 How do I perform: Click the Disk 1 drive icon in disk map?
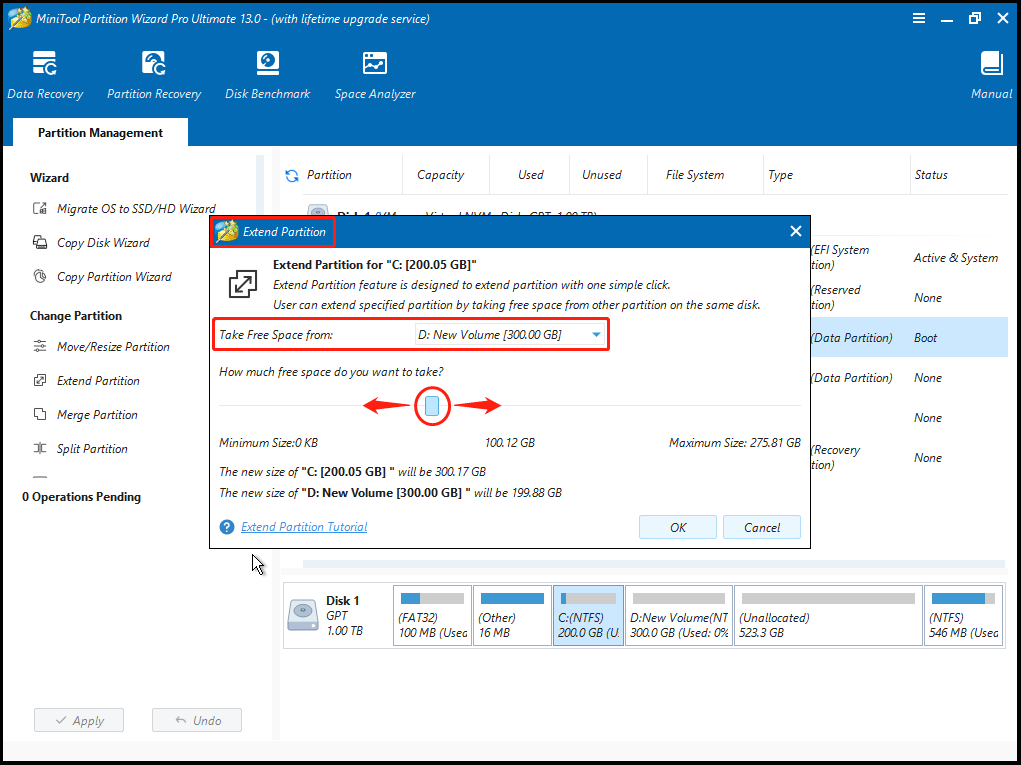[x=303, y=615]
